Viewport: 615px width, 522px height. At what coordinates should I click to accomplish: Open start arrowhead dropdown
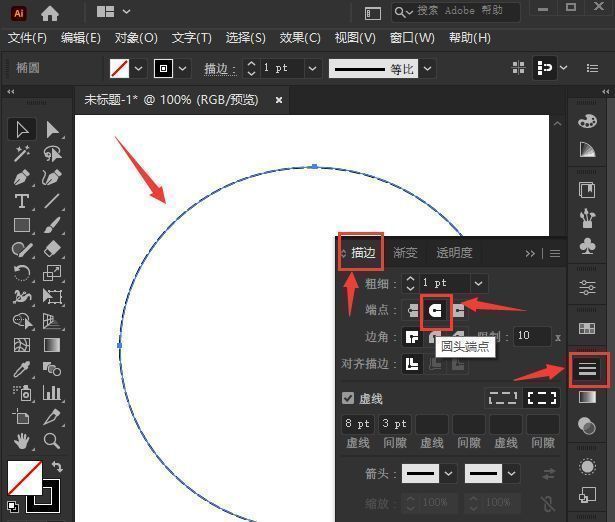[448, 473]
